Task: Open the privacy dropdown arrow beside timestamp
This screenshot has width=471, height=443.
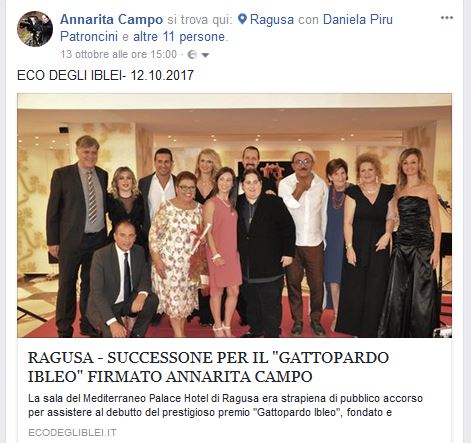Action: click(x=205, y=55)
